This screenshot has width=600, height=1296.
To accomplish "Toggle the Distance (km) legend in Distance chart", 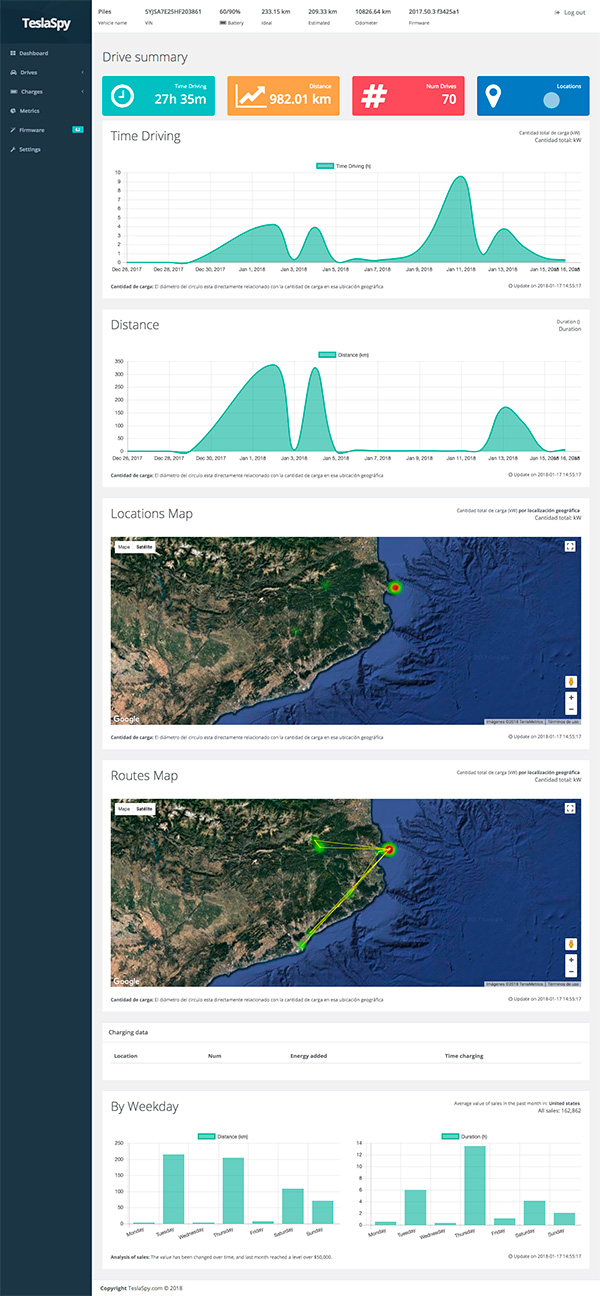I will tap(343, 354).
